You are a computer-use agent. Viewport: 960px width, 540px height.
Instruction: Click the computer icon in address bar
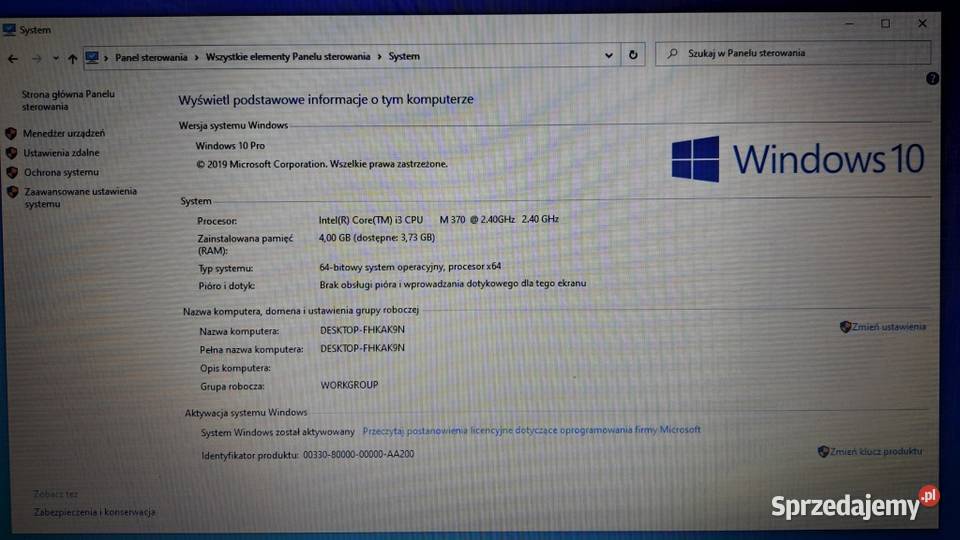92,58
